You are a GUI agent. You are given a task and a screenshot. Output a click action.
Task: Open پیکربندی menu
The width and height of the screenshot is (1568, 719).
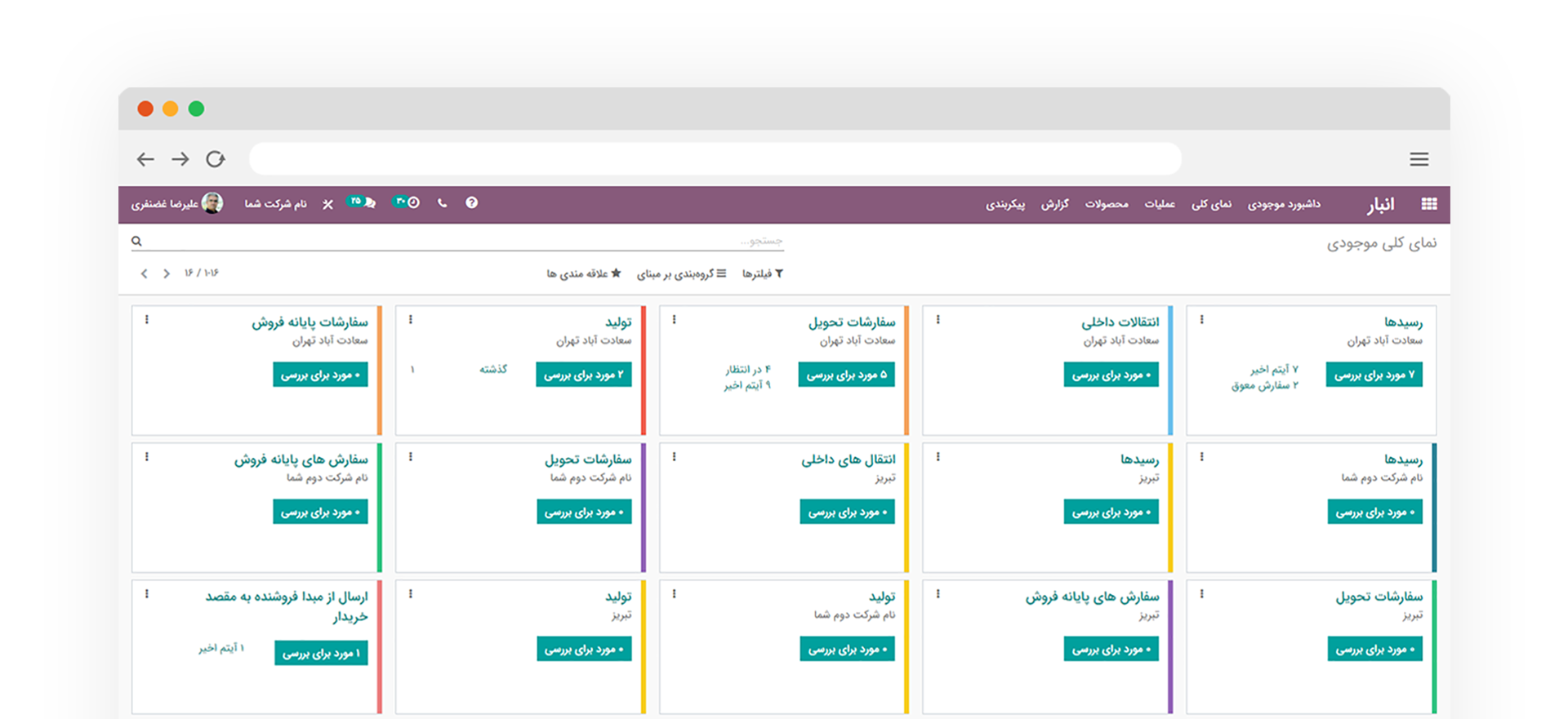coord(1005,204)
